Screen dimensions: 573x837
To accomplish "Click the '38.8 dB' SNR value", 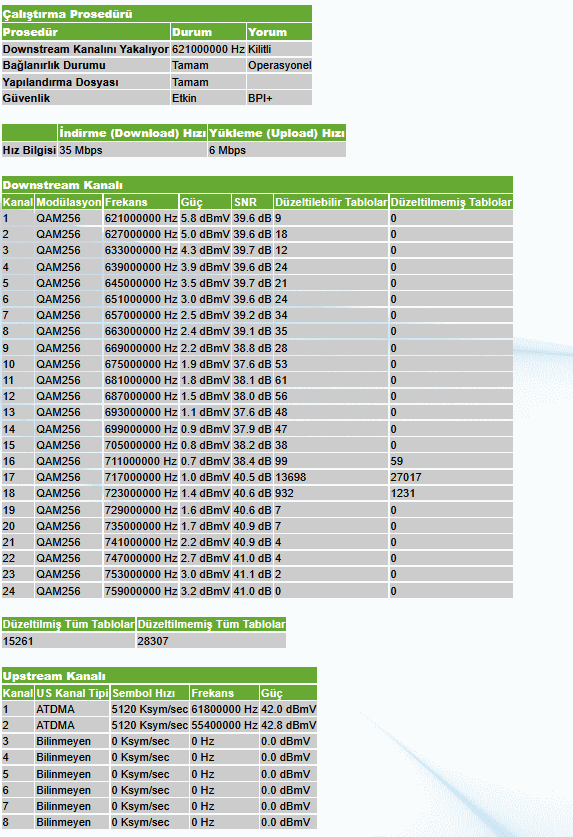I will coord(252,348).
